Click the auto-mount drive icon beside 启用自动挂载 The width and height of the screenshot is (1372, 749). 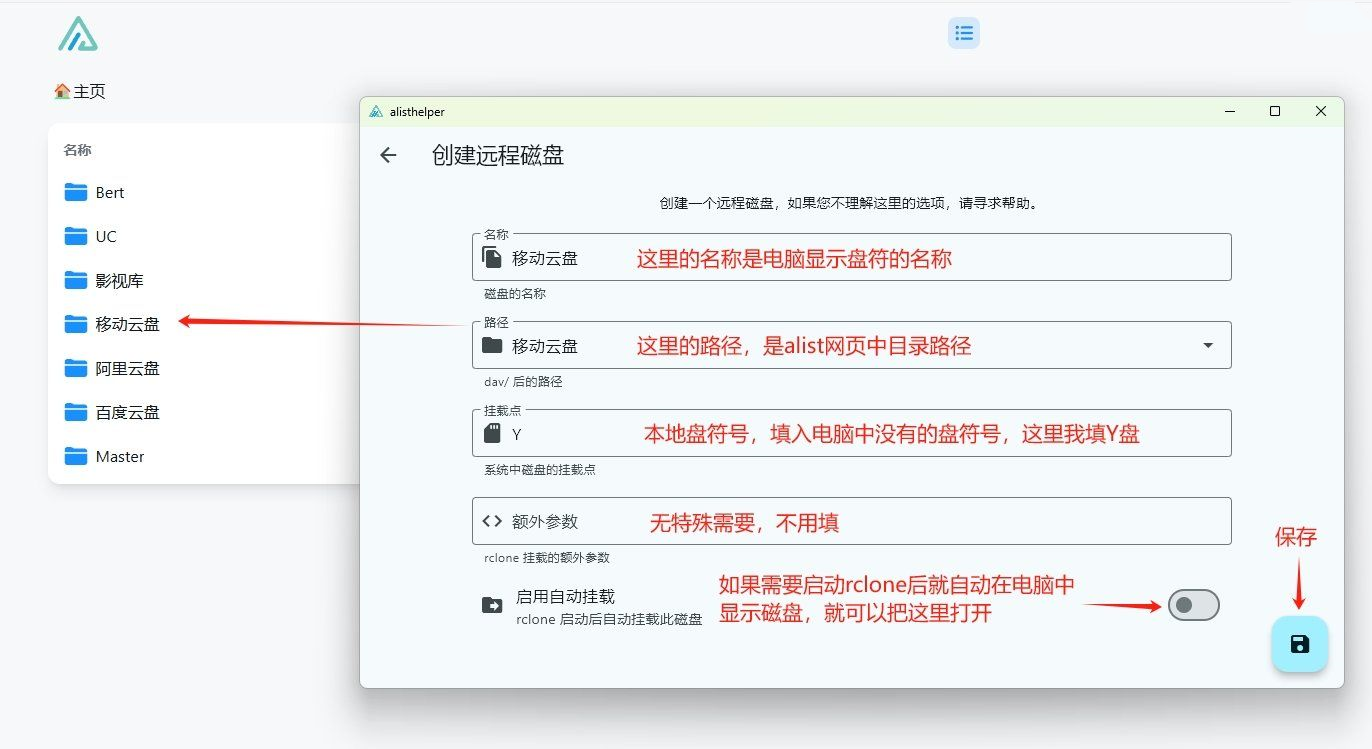tap(492, 605)
